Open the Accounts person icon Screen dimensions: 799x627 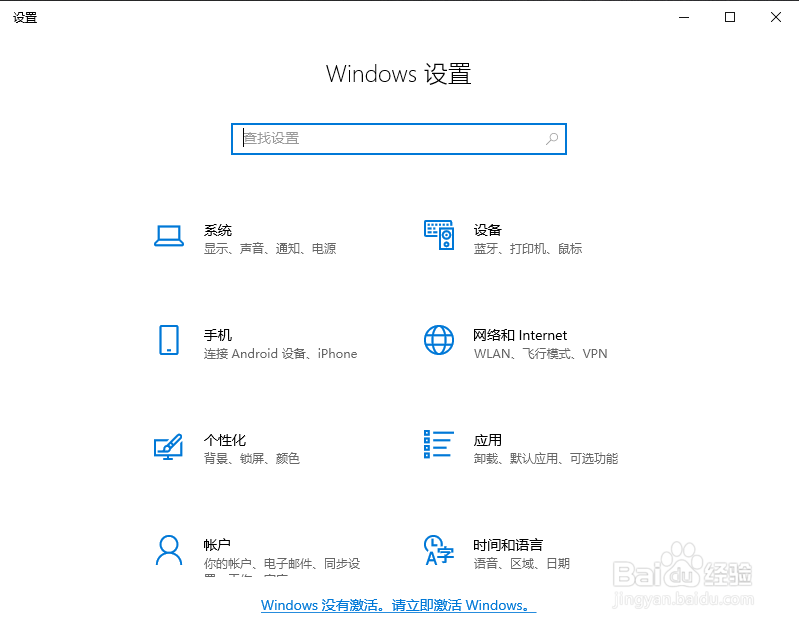(x=169, y=550)
